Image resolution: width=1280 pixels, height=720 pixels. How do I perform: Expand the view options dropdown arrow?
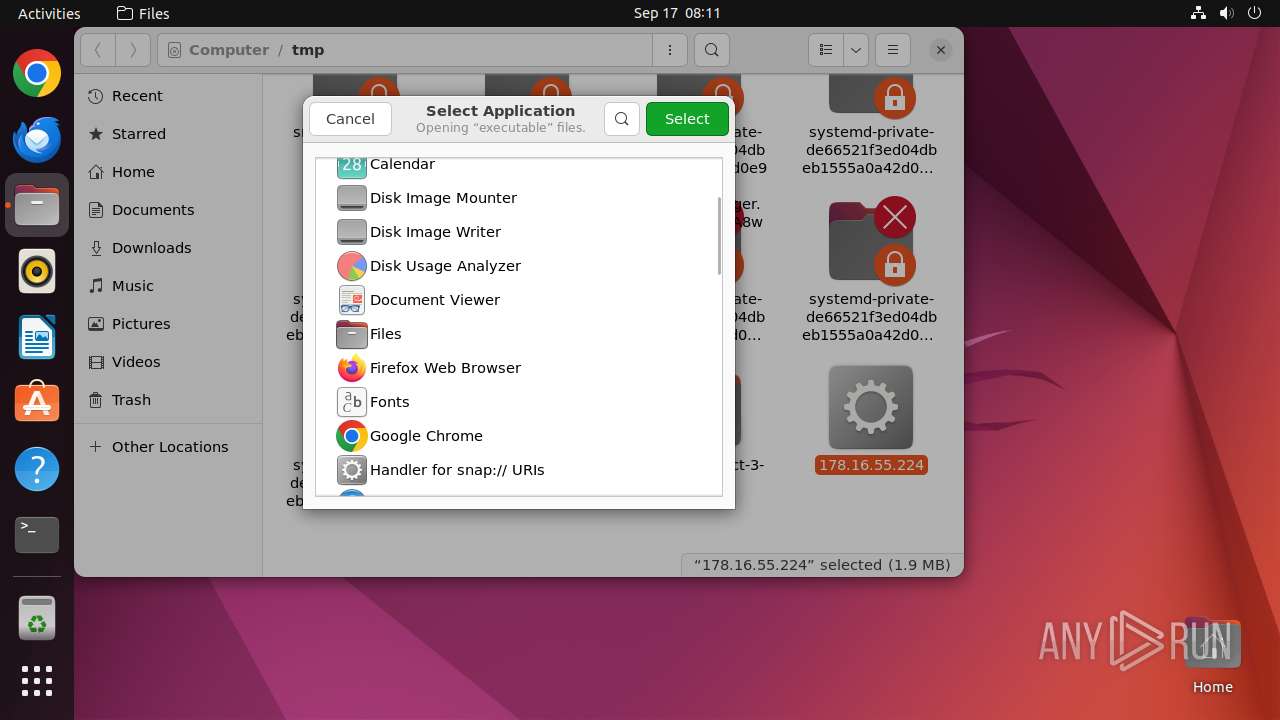(x=855, y=50)
